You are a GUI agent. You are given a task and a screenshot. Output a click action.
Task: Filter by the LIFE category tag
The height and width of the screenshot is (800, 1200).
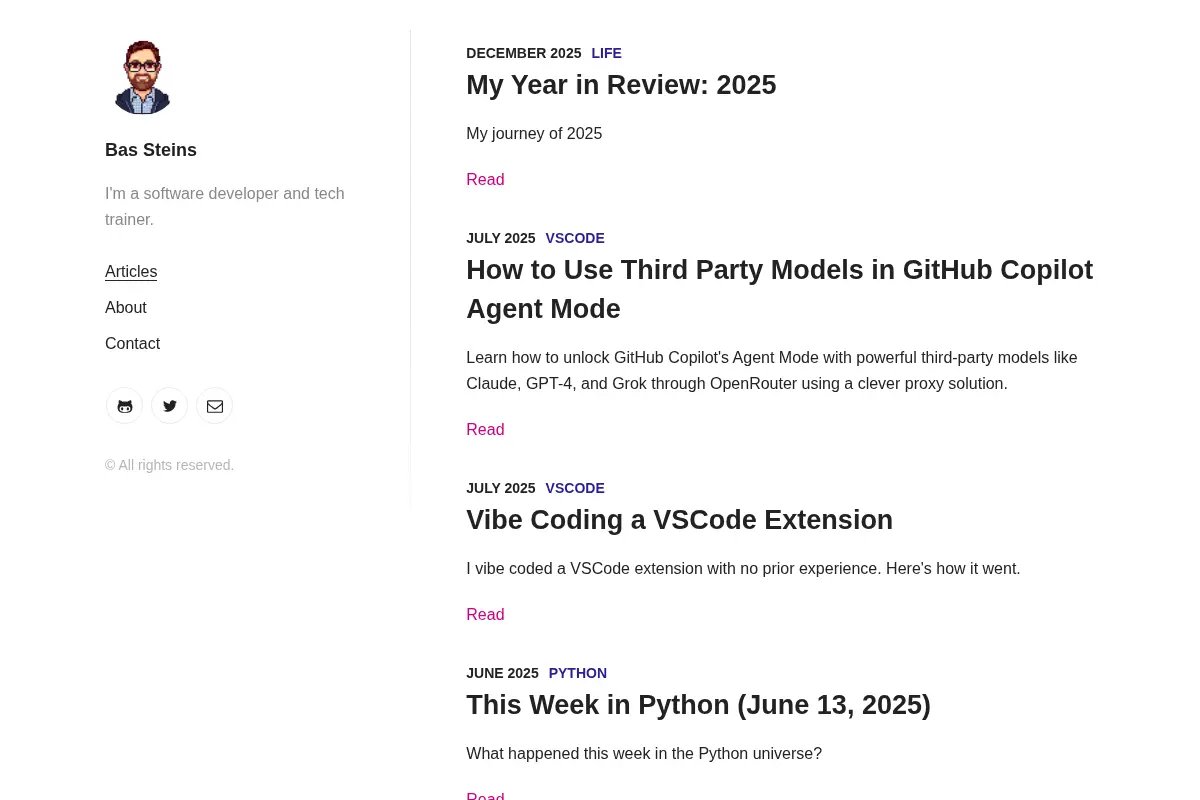click(x=606, y=53)
